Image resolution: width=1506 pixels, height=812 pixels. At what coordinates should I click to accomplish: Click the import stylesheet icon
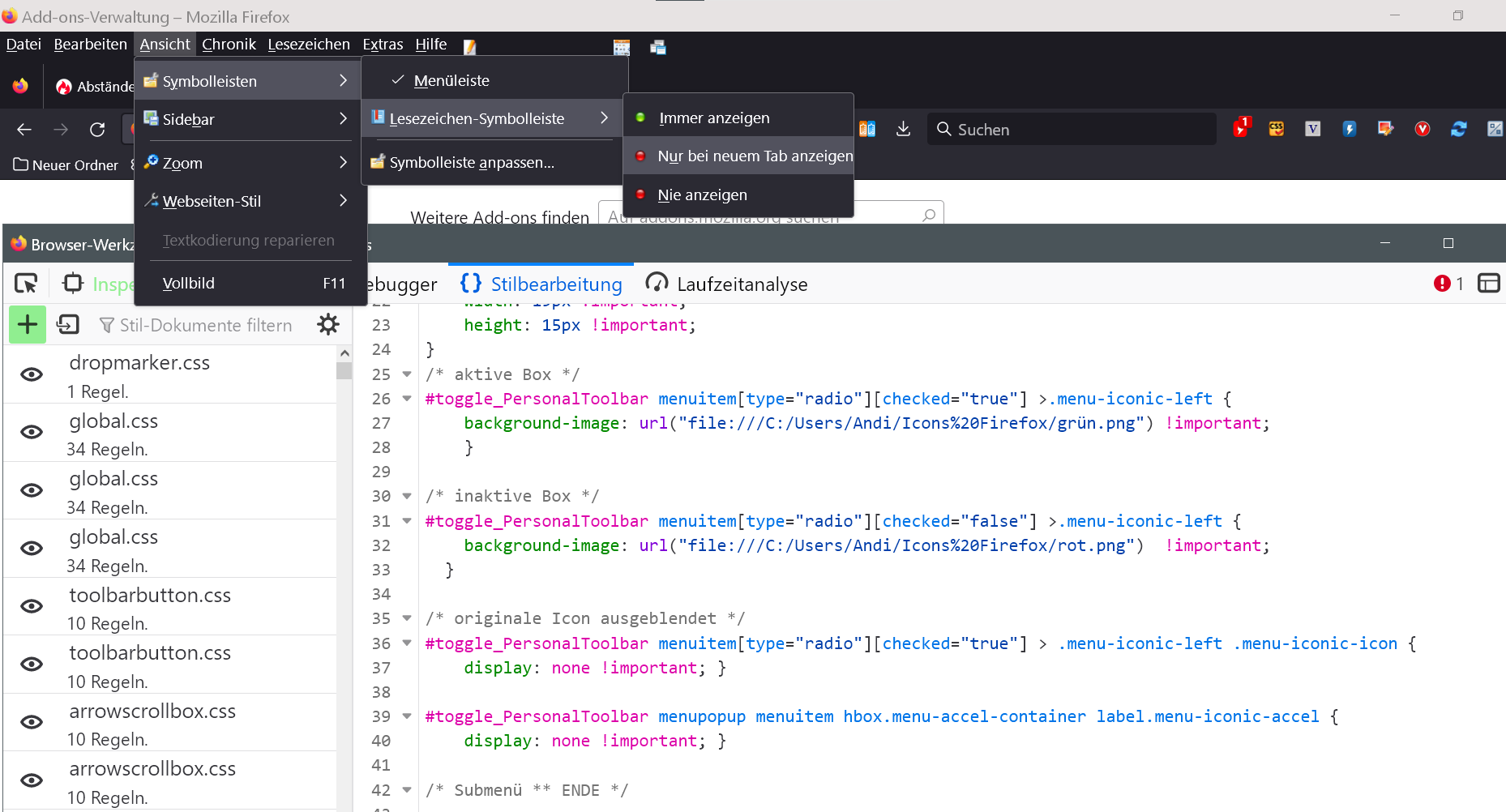(x=68, y=325)
